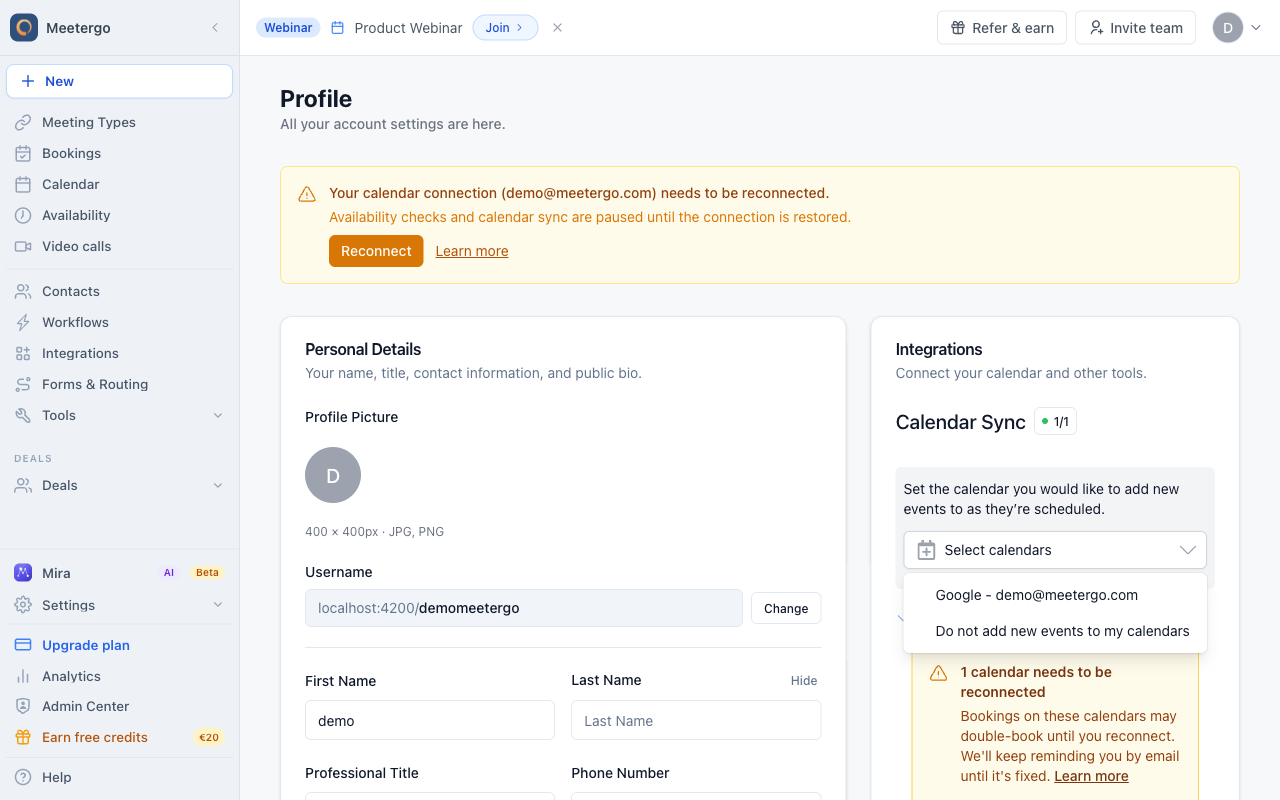Open Workflows in the sidebar
Image resolution: width=1280 pixels, height=800 pixels.
[x=120, y=322]
